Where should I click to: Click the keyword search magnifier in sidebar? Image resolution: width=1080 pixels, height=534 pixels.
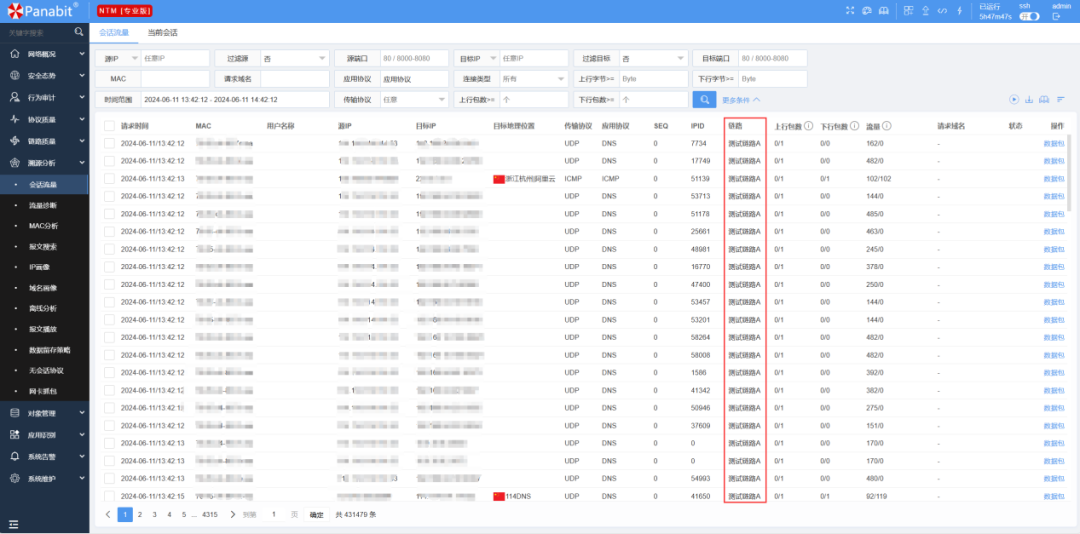(79, 32)
